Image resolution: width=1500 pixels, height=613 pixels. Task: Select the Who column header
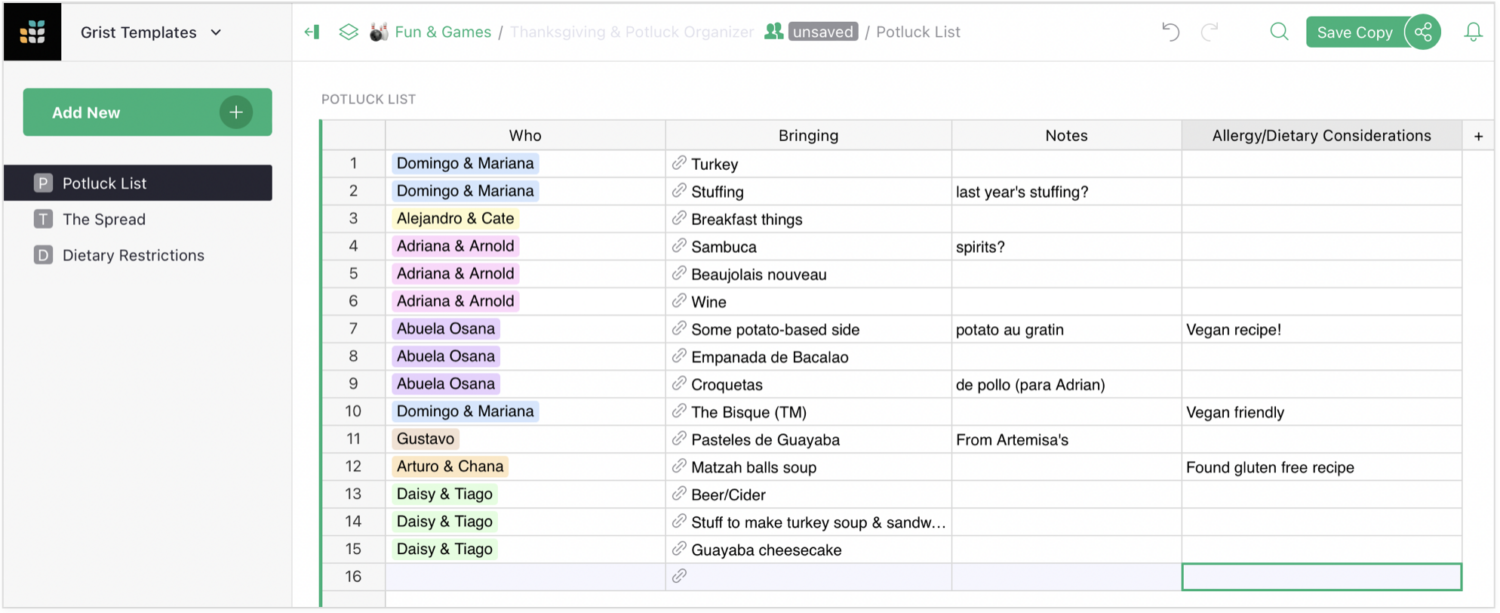525,135
